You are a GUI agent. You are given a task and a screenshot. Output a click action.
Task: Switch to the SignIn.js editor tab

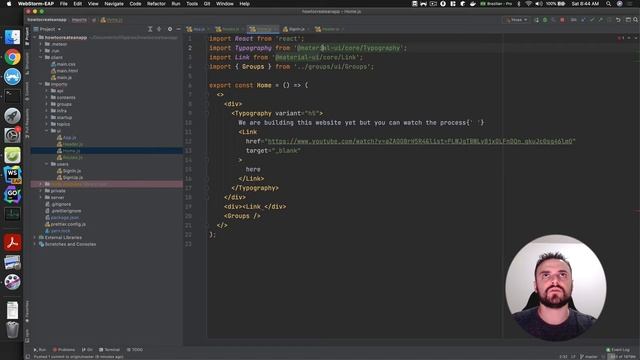coord(296,29)
